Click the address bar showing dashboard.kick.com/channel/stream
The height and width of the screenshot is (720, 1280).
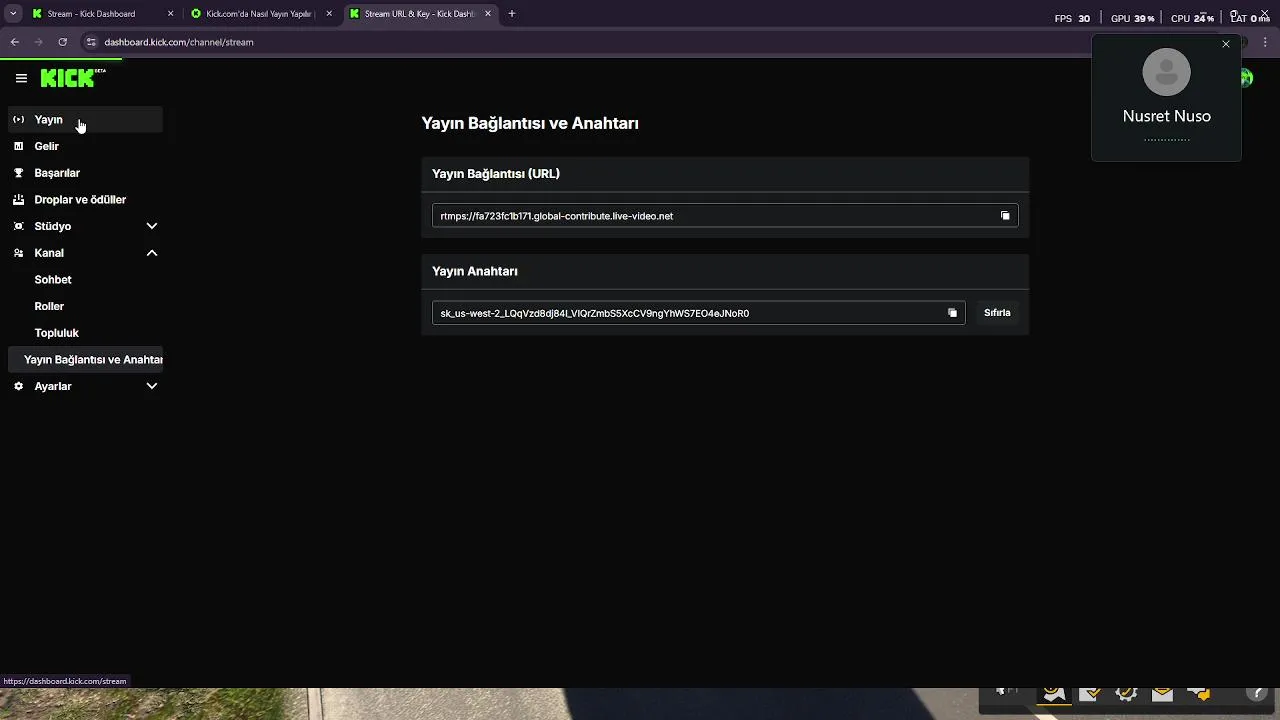pyautogui.click(x=580, y=42)
